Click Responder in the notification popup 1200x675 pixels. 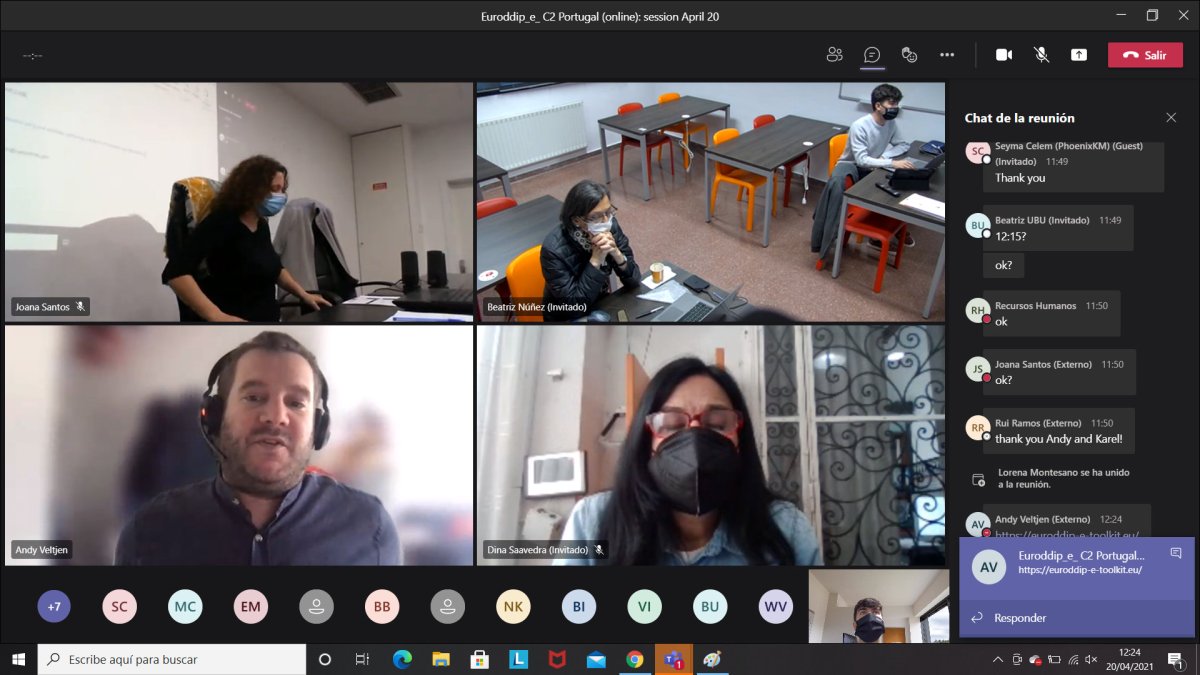[x=1020, y=618]
